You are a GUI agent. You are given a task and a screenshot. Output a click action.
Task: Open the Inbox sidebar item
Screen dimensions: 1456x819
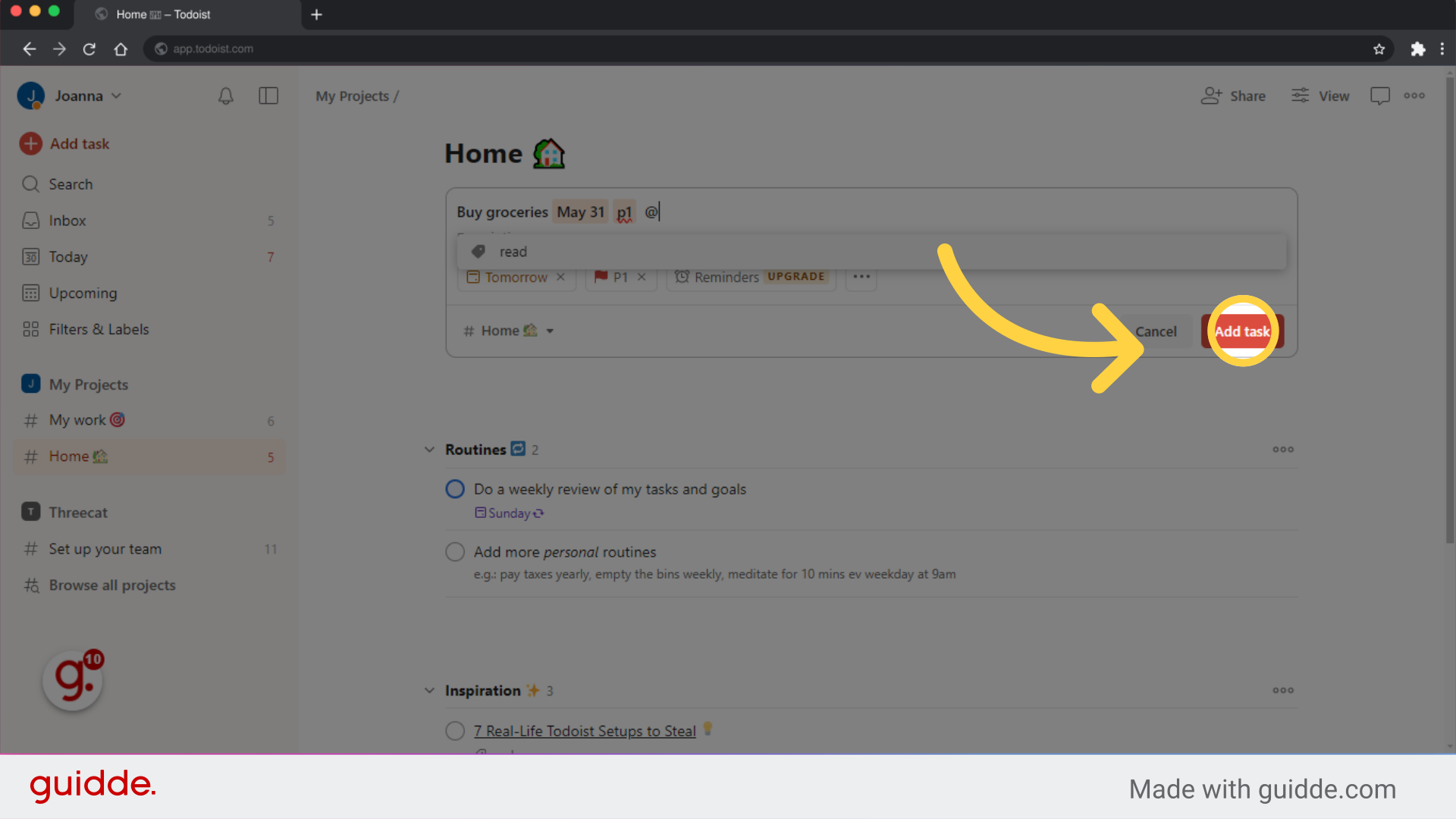coord(67,220)
